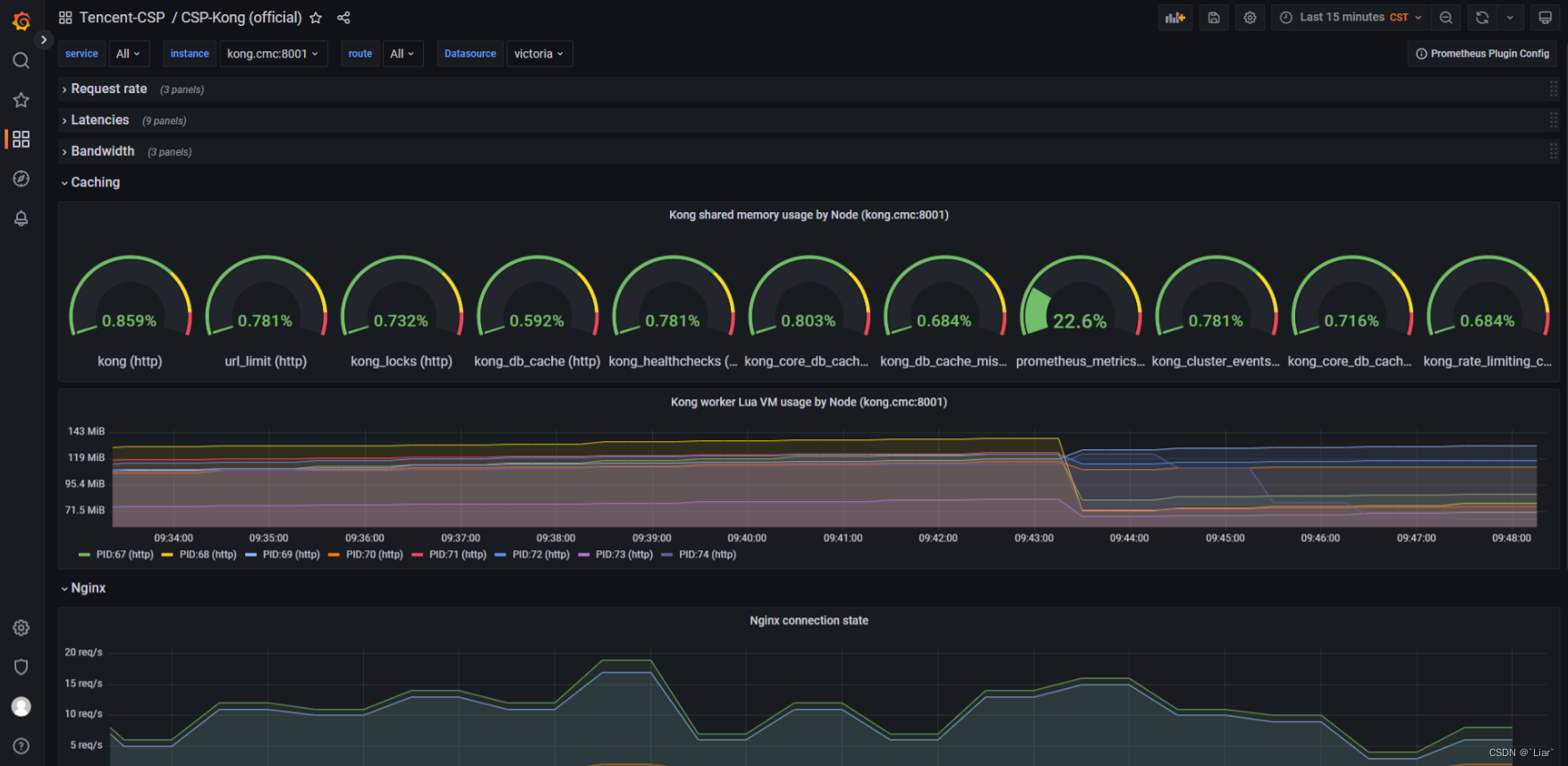Open the Grafana home logo
The image size is (1568, 766).
click(21, 20)
